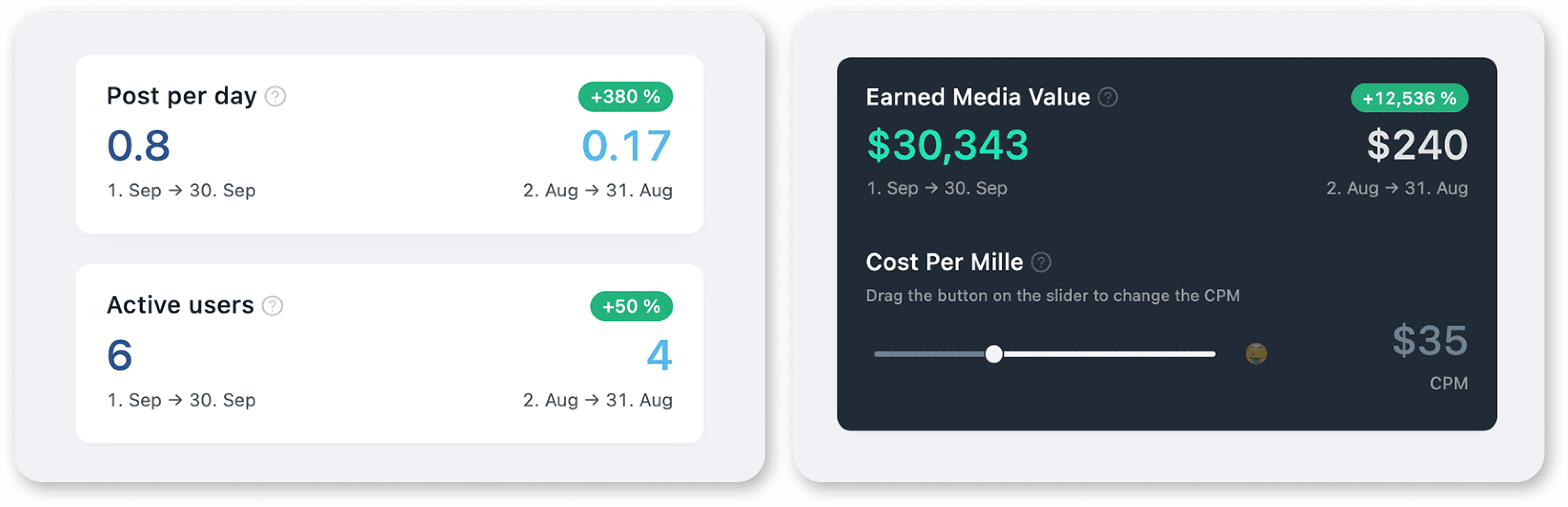
Task: Open Earned Media Value help tooltip icon
Action: coord(1107,97)
